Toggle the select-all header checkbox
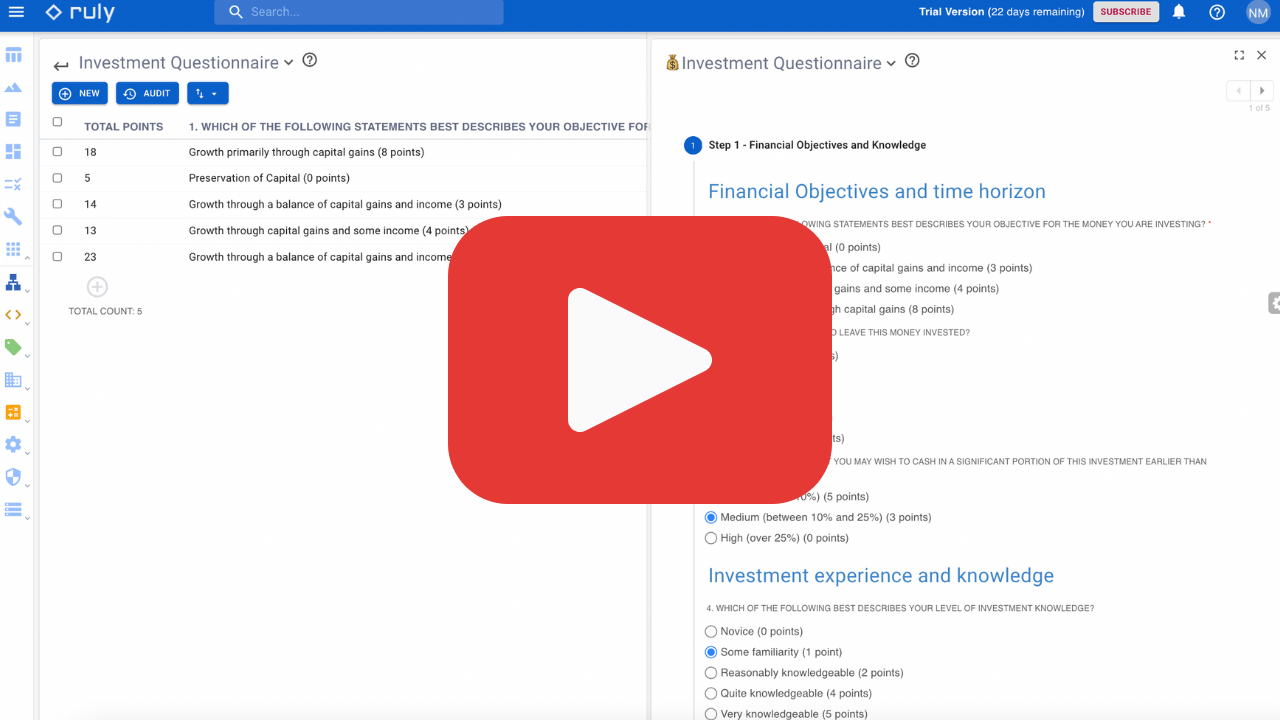Screen dimensions: 1280x720 57,122
